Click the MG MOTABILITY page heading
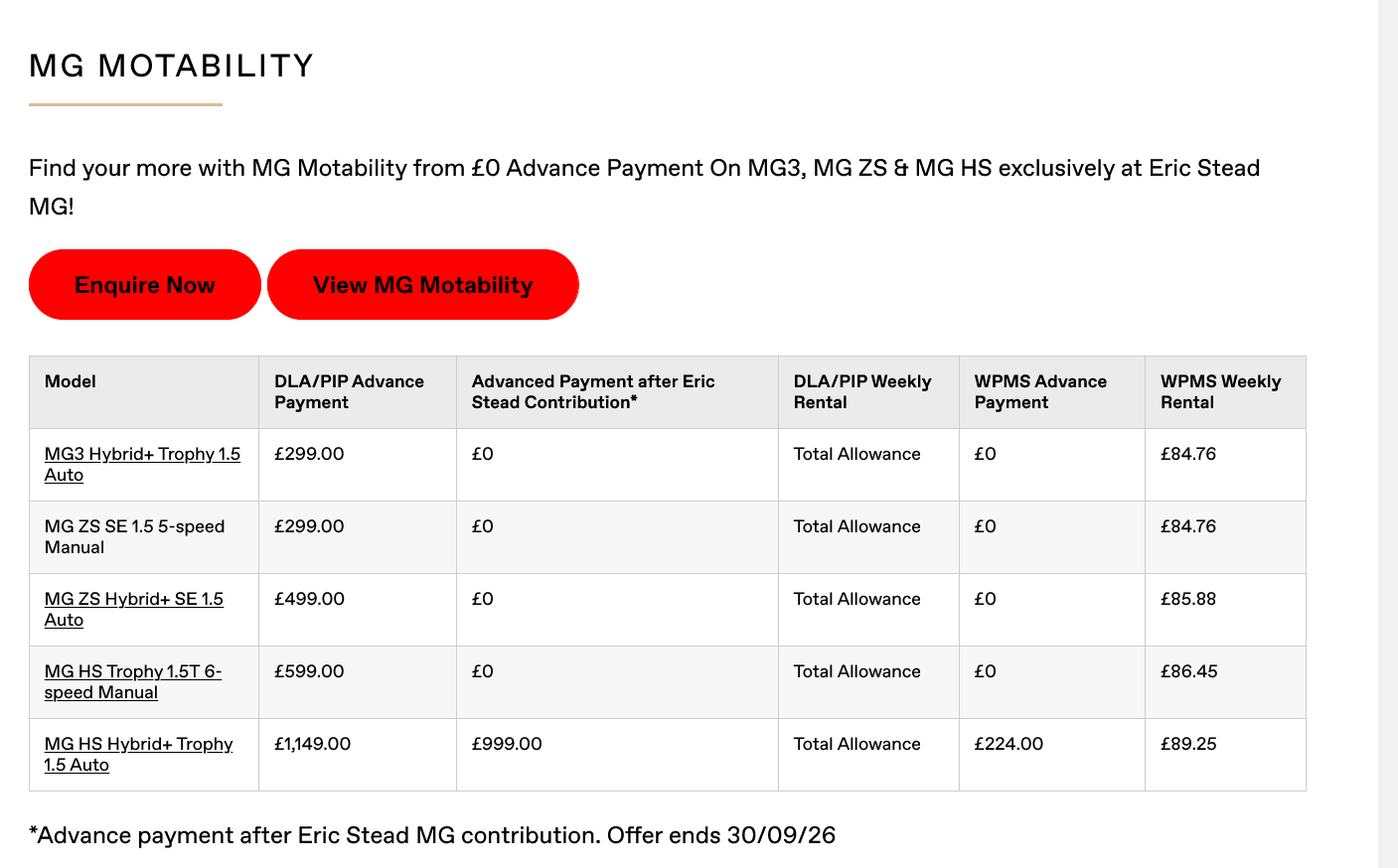The height and width of the screenshot is (868, 1398). click(172, 66)
